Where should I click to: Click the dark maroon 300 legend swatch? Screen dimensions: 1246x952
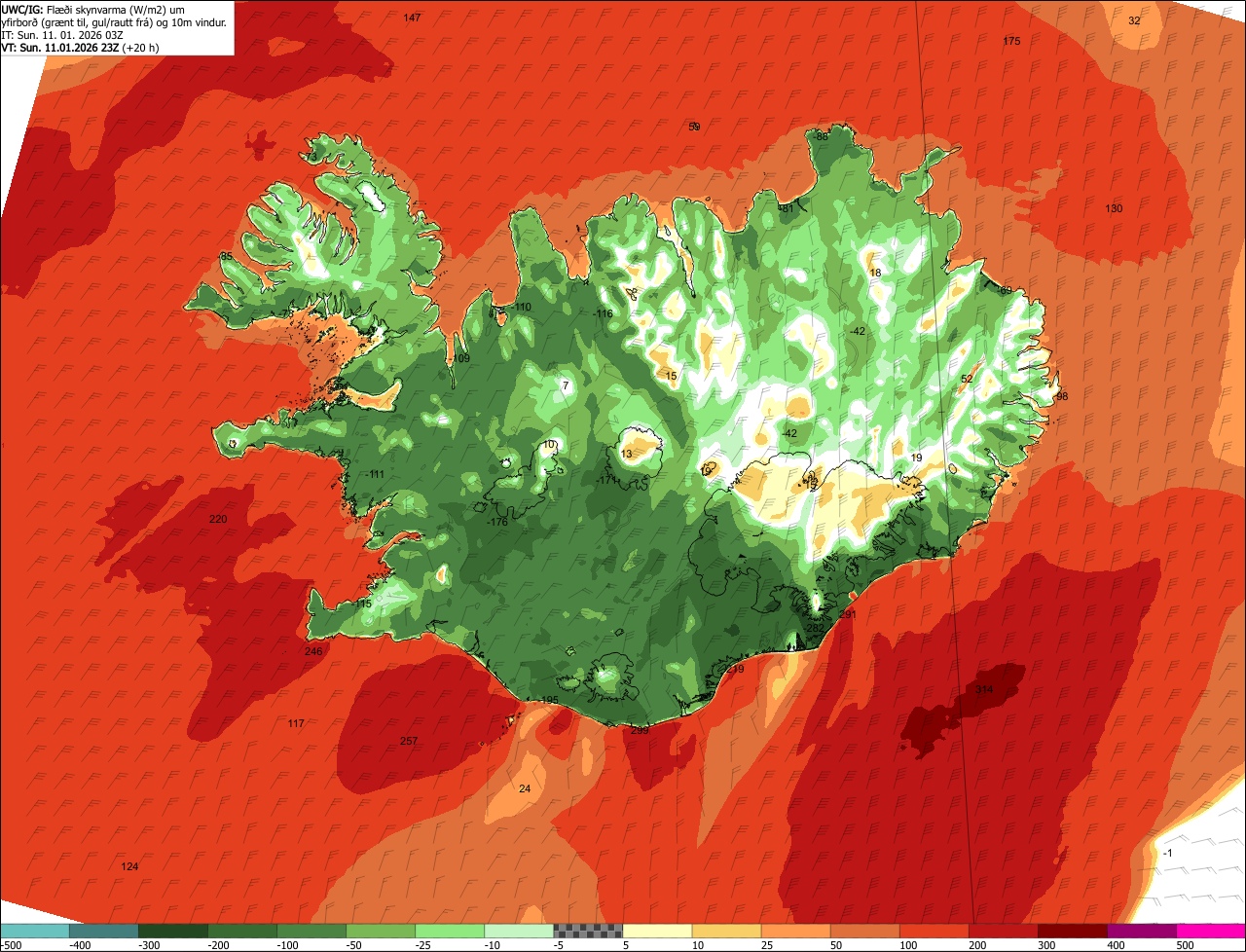(1072, 931)
